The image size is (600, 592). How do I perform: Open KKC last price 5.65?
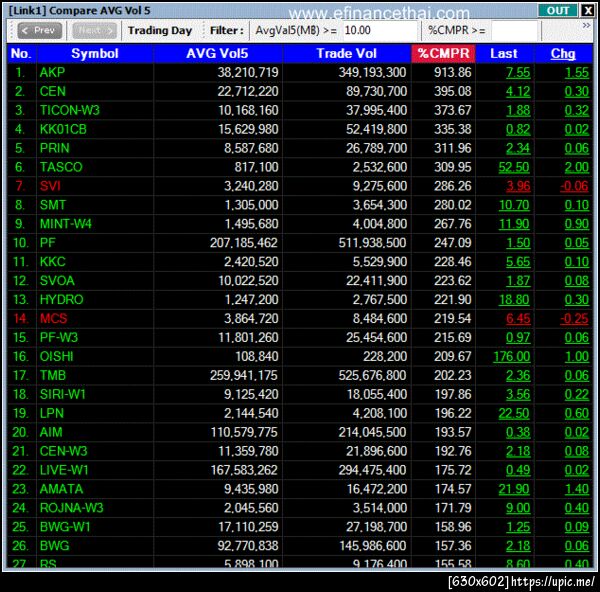click(518, 262)
